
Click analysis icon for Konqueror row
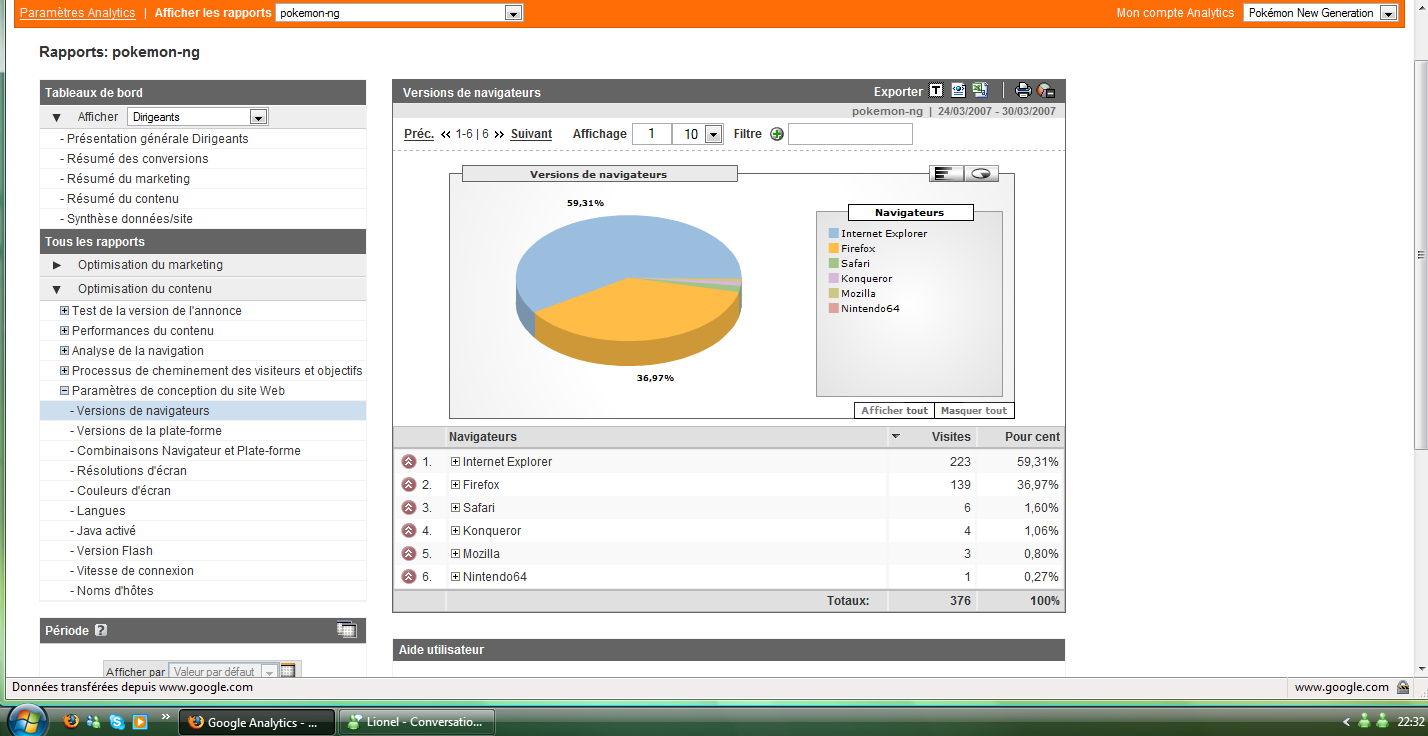point(408,531)
